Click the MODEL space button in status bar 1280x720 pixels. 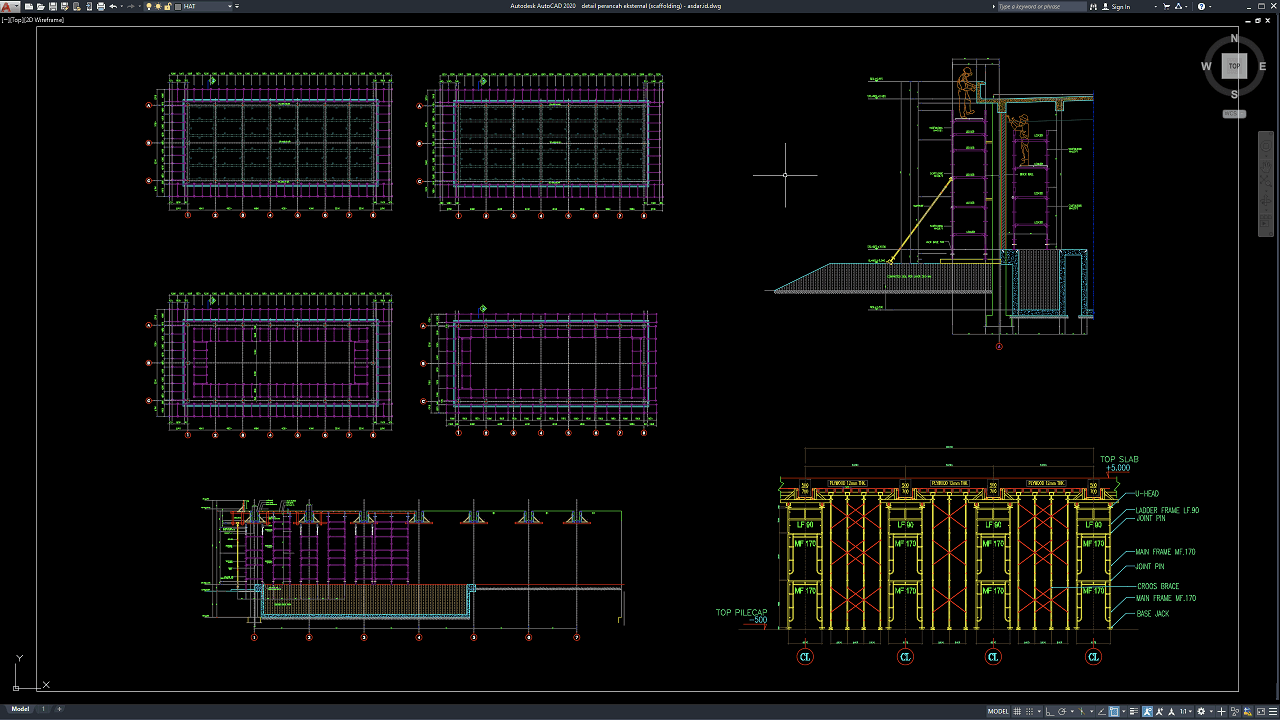point(998,711)
